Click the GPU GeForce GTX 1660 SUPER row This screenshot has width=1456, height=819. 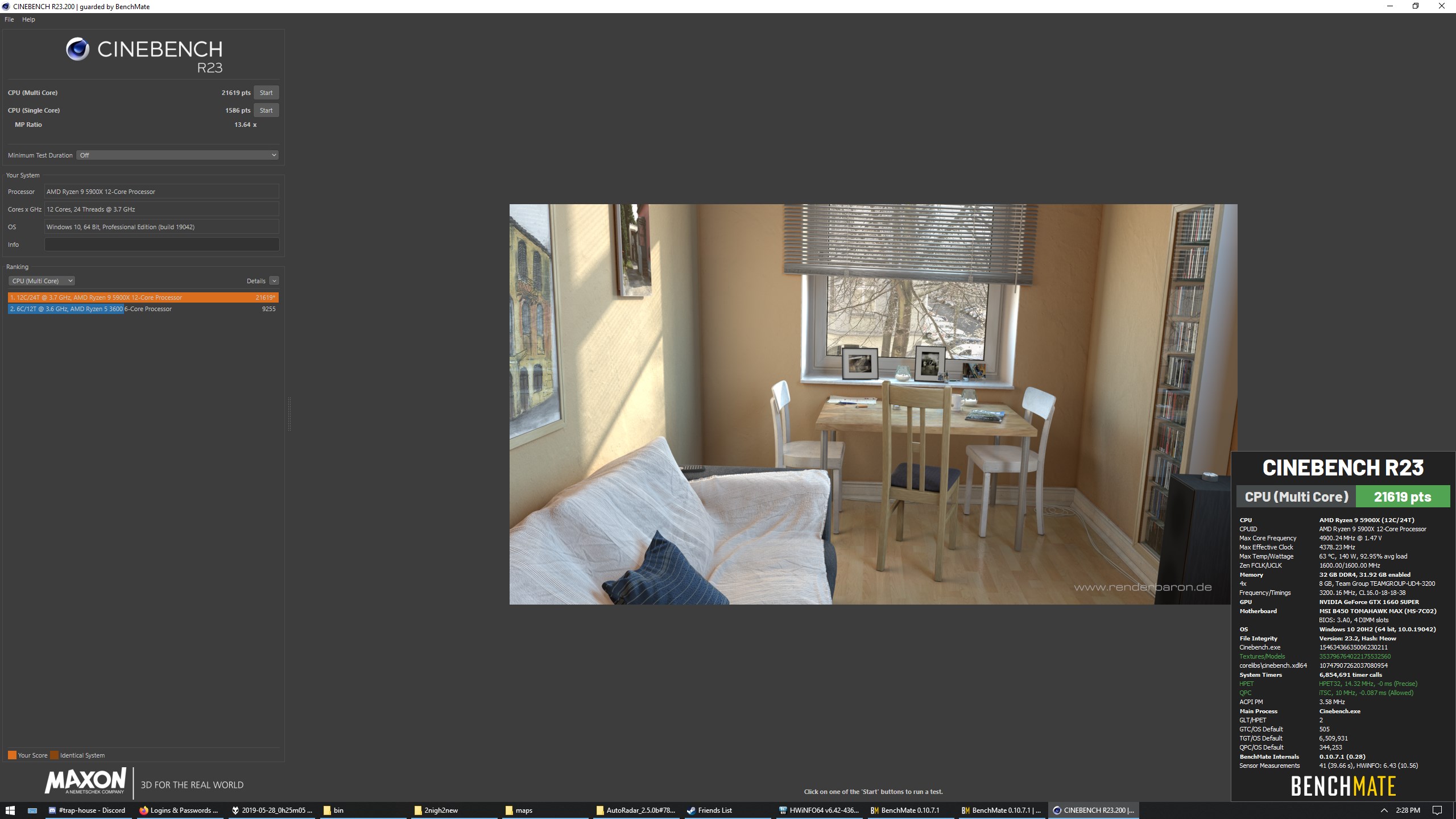click(1343, 602)
